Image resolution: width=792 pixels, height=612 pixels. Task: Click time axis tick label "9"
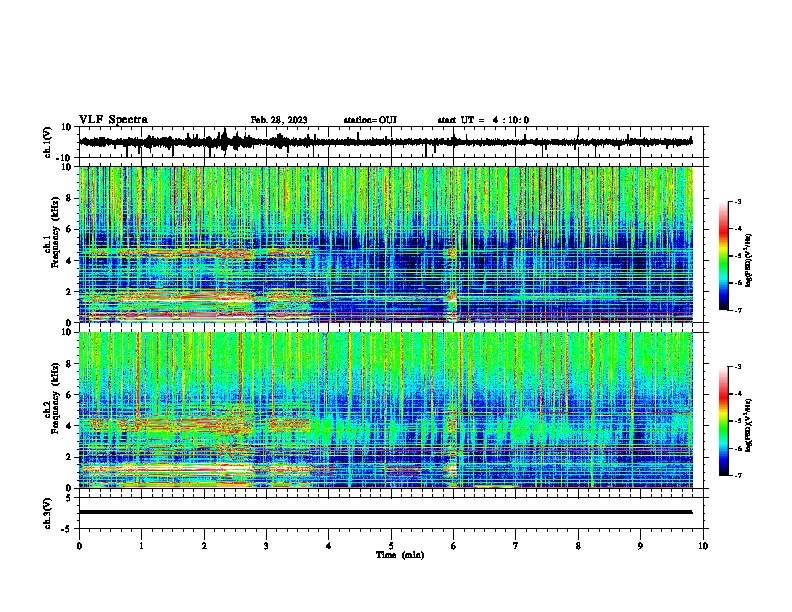(x=640, y=546)
